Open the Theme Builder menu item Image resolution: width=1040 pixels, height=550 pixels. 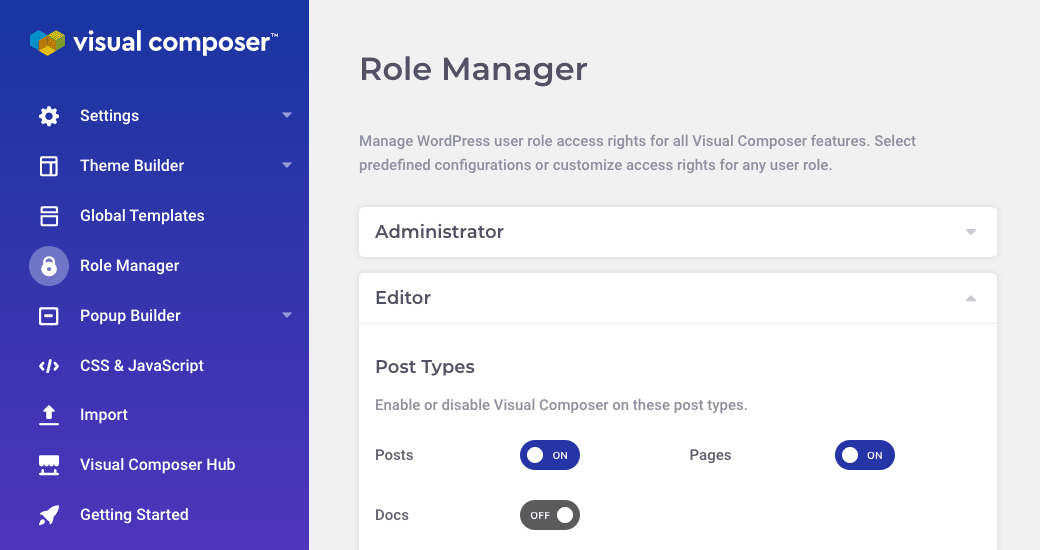132,165
